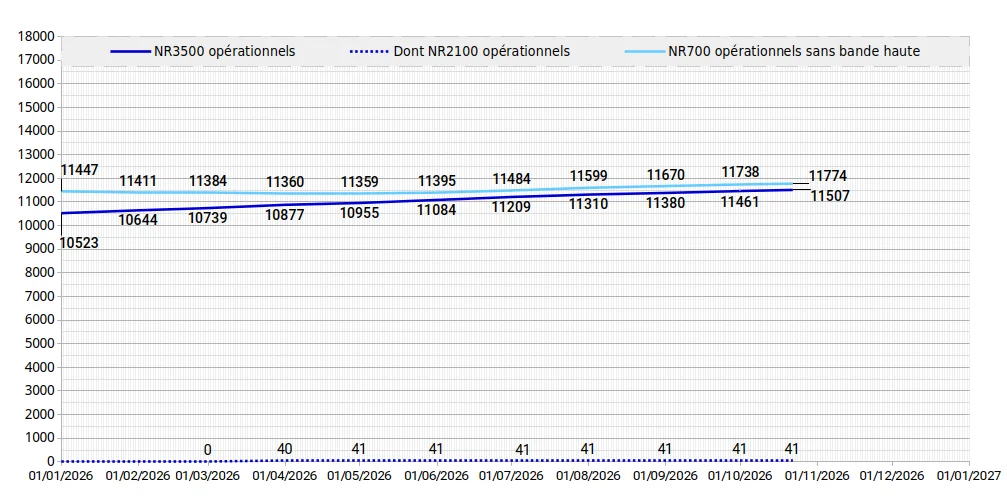Click y-axis value 18000
Image resolution: width=1007 pixels, height=496 pixels.
[x=39, y=37]
